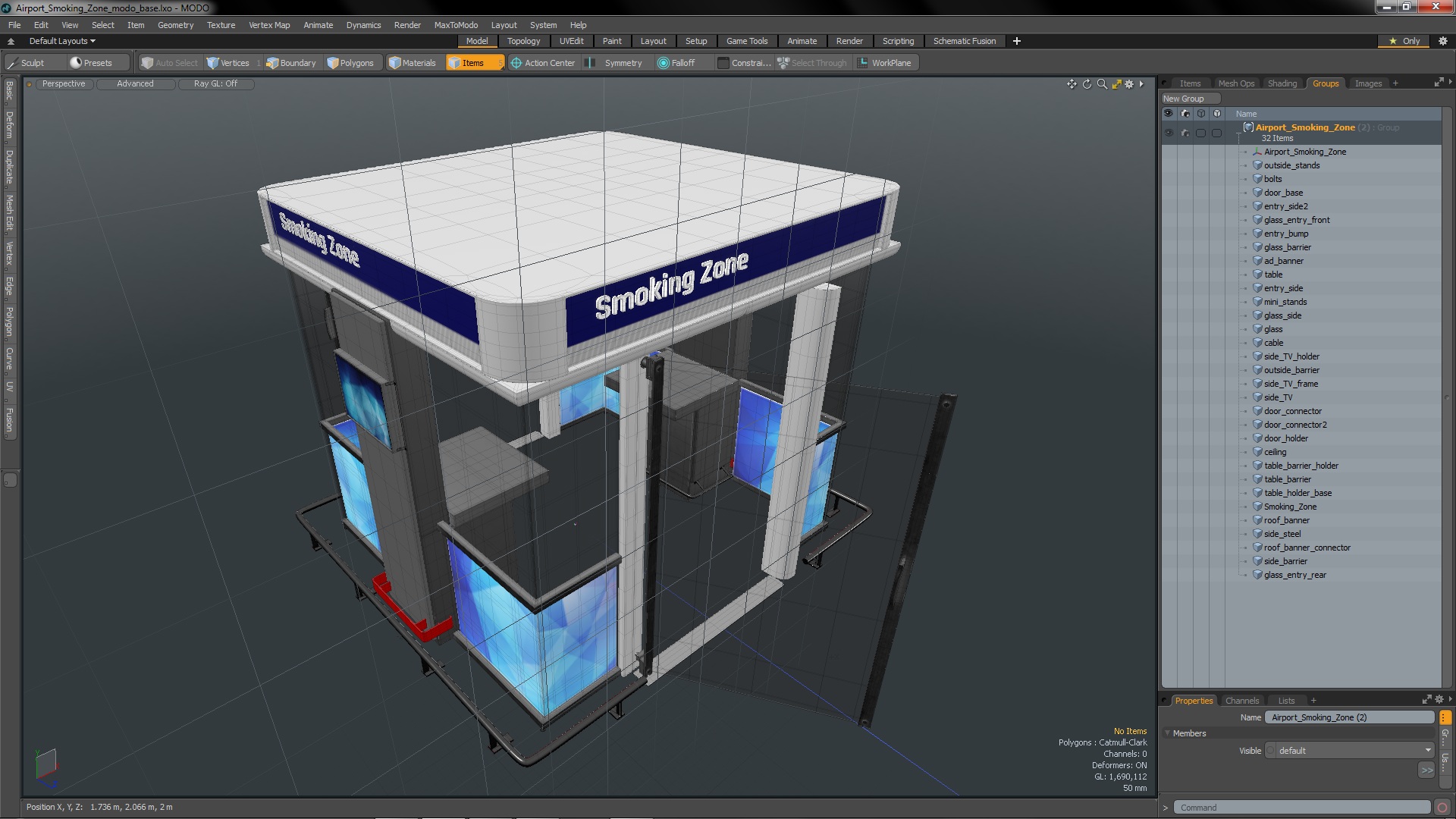Click into the Command input field

point(1301,808)
